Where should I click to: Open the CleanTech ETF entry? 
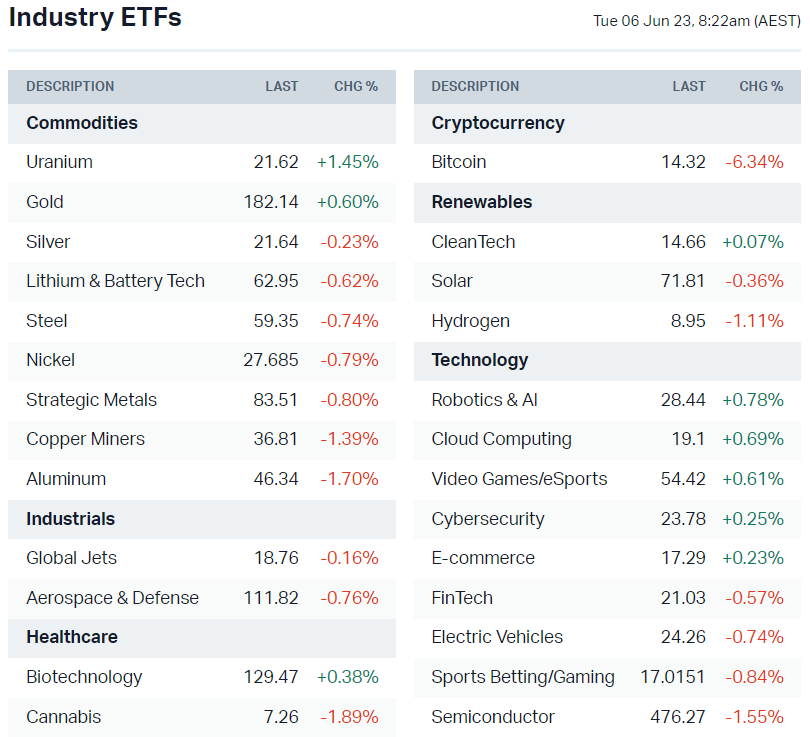pyautogui.click(x=473, y=242)
